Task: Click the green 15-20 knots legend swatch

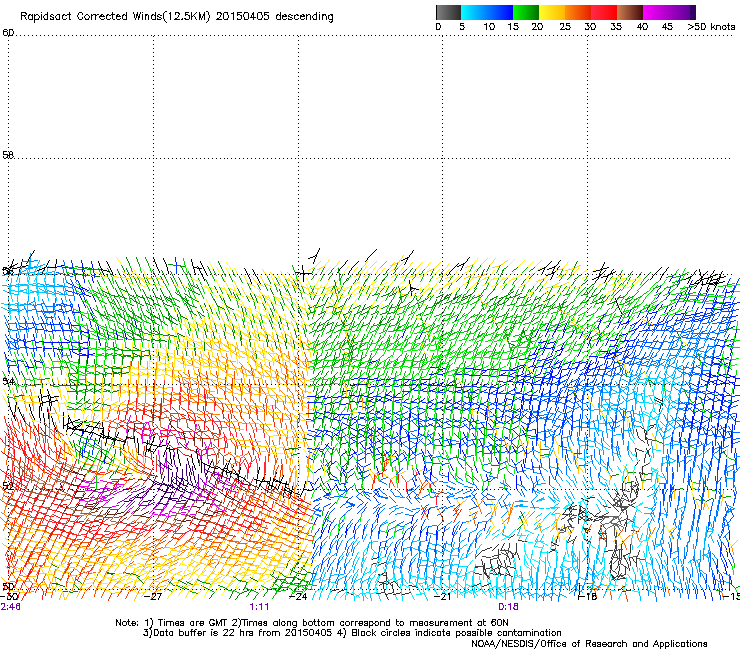Action: (526, 12)
